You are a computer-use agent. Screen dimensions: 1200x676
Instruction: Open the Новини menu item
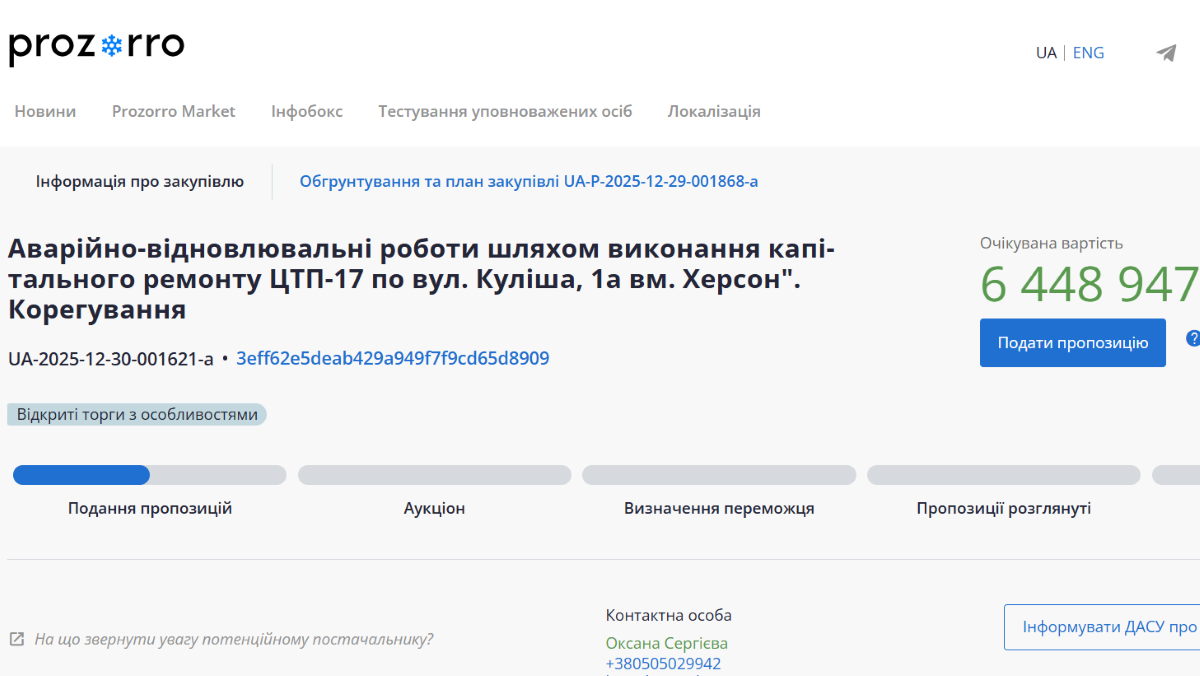(45, 111)
